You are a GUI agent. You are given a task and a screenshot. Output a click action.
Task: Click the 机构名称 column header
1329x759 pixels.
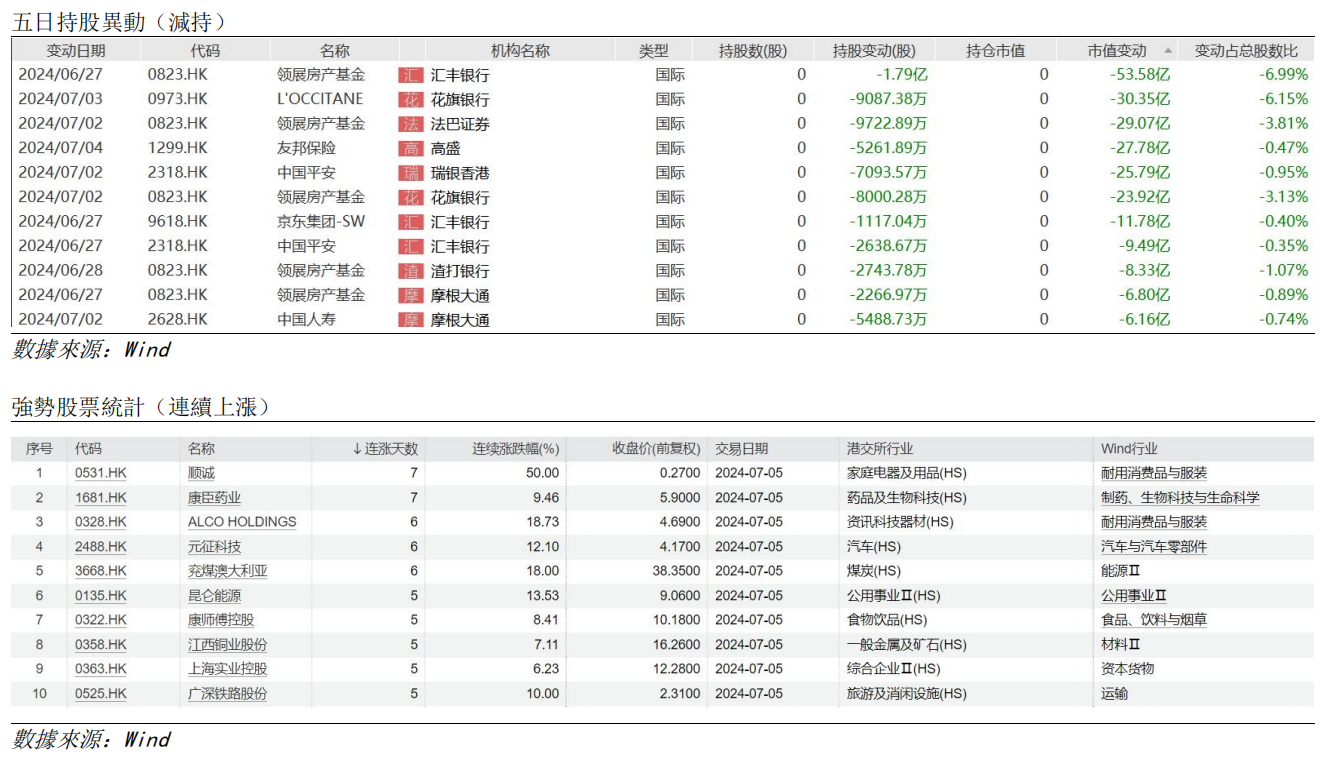point(520,50)
